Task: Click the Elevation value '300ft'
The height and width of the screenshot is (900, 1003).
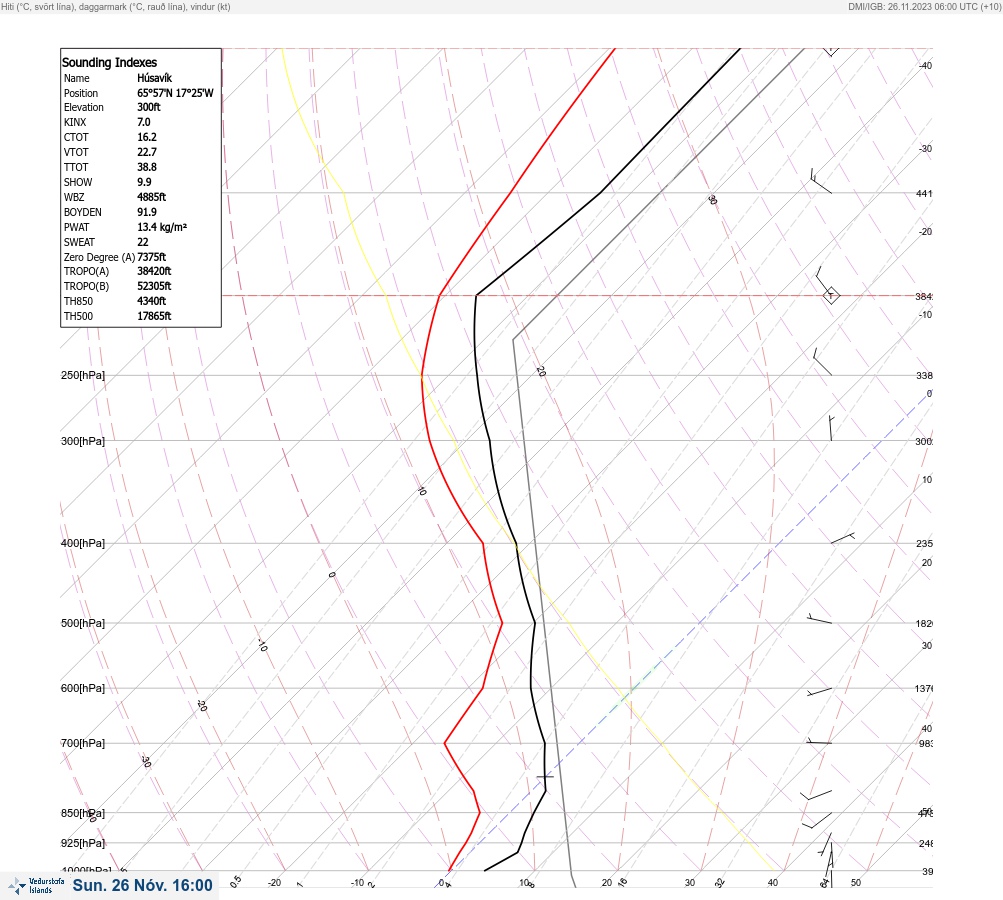Action: 149,107
